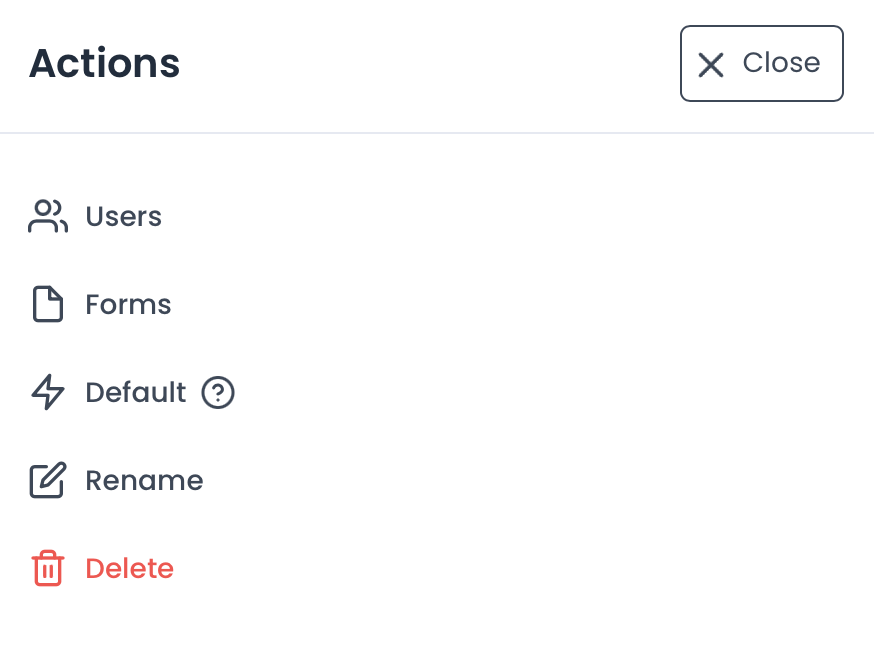874x652 pixels.
Task: Choose the Default text label
Action: pyautogui.click(x=136, y=393)
